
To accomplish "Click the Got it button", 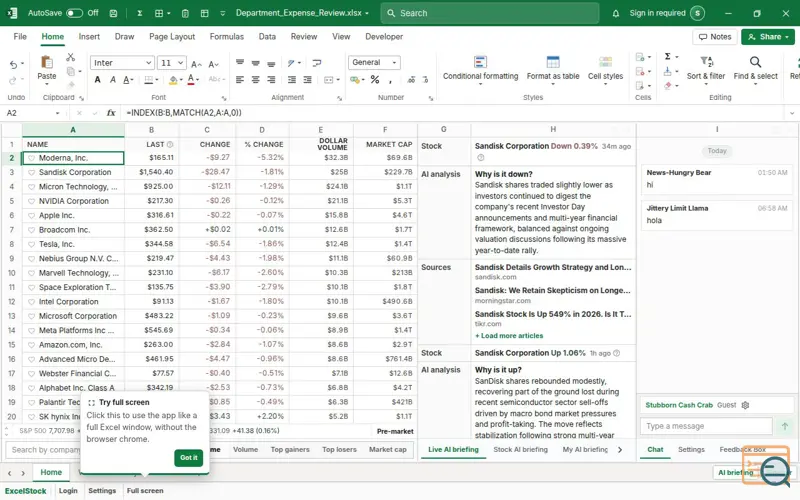I will tap(188, 458).
